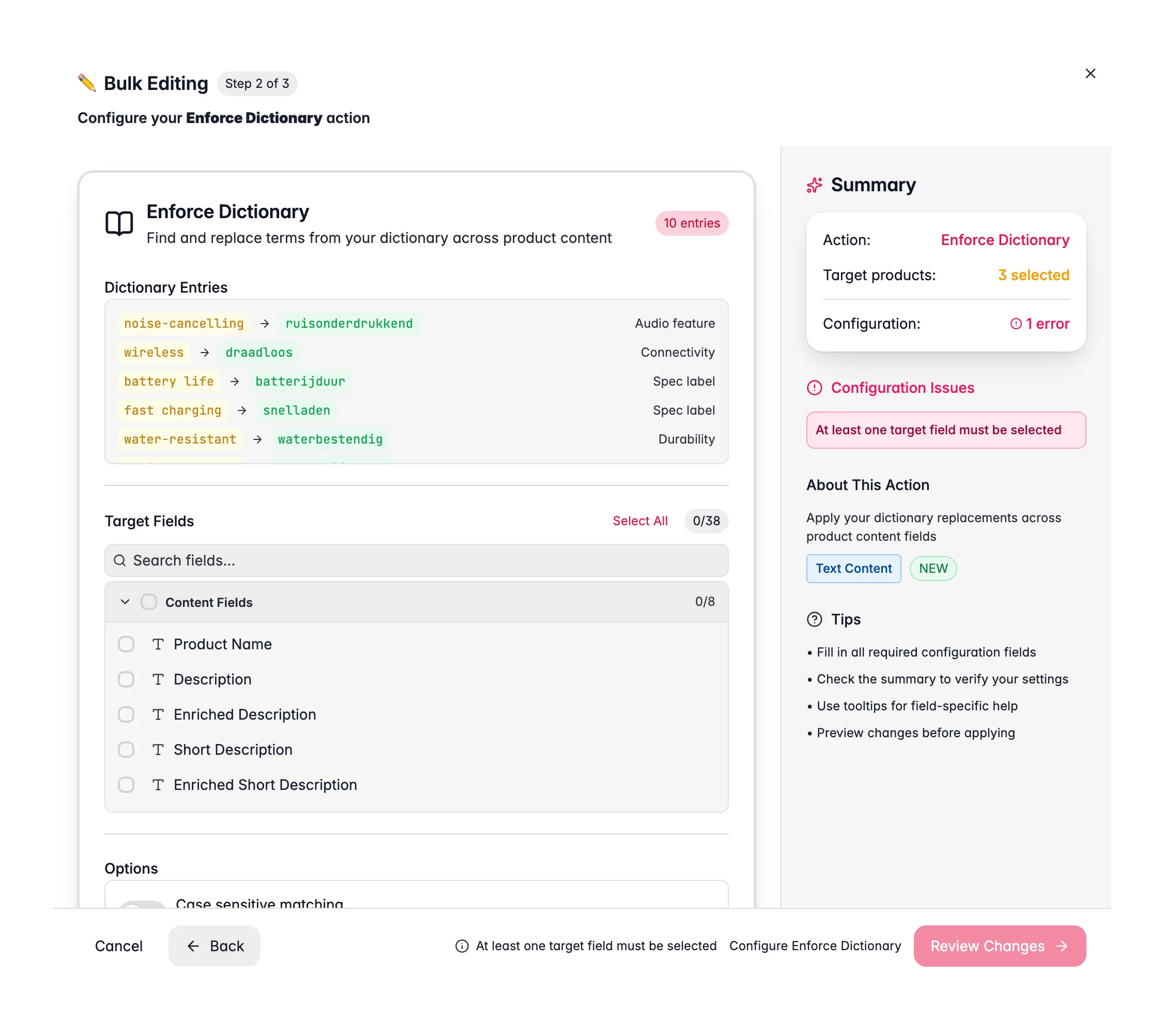Click the Step 2 of 3 badge
This screenshot has height=1036, width=1164.
(257, 84)
